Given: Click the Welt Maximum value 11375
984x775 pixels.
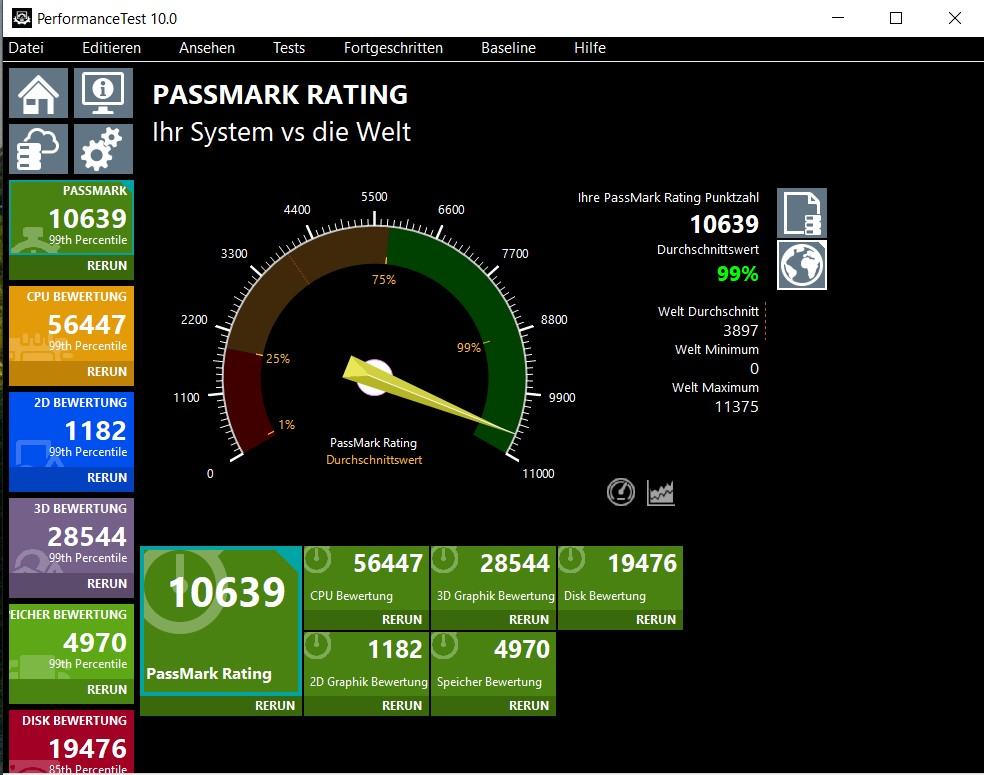Looking at the screenshot, I should [x=737, y=407].
